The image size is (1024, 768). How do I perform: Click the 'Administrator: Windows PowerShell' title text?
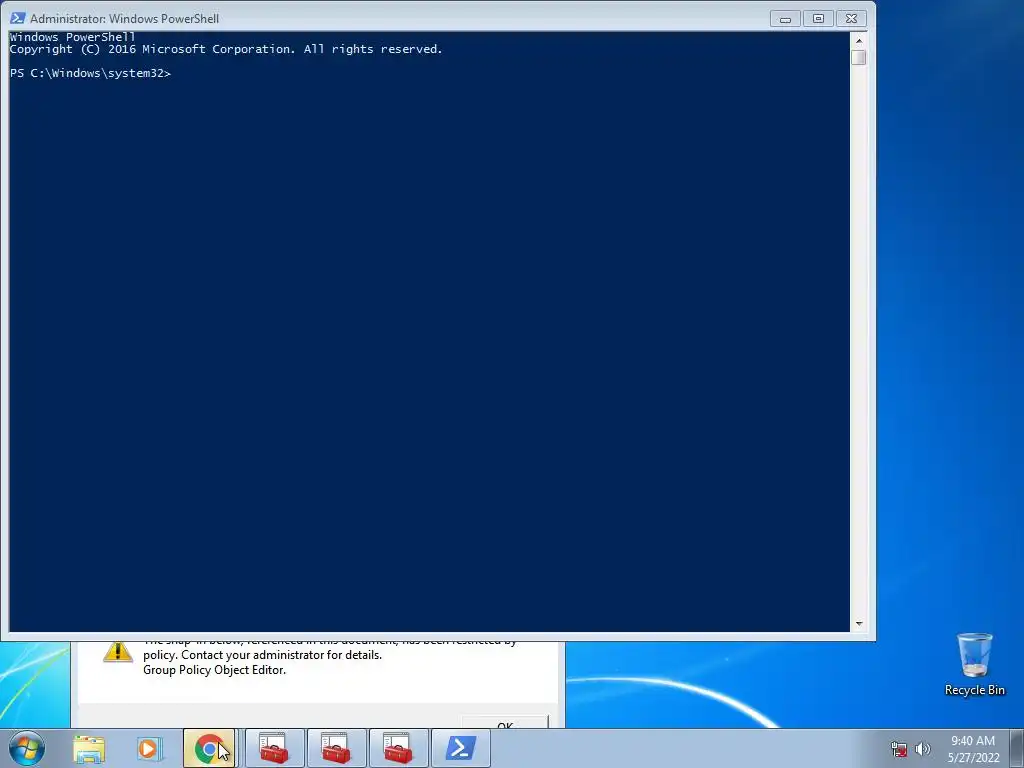tap(124, 19)
